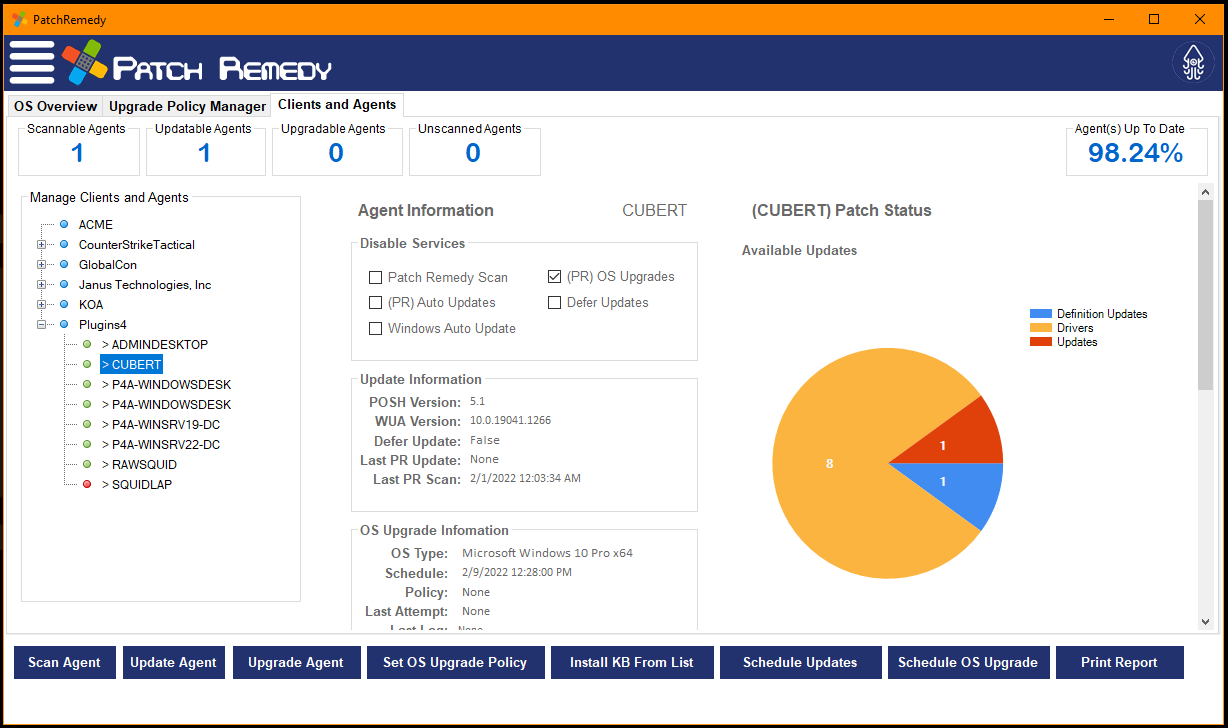Click the squid icon in the top right
1228x728 pixels.
click(x=1193, y=62)
